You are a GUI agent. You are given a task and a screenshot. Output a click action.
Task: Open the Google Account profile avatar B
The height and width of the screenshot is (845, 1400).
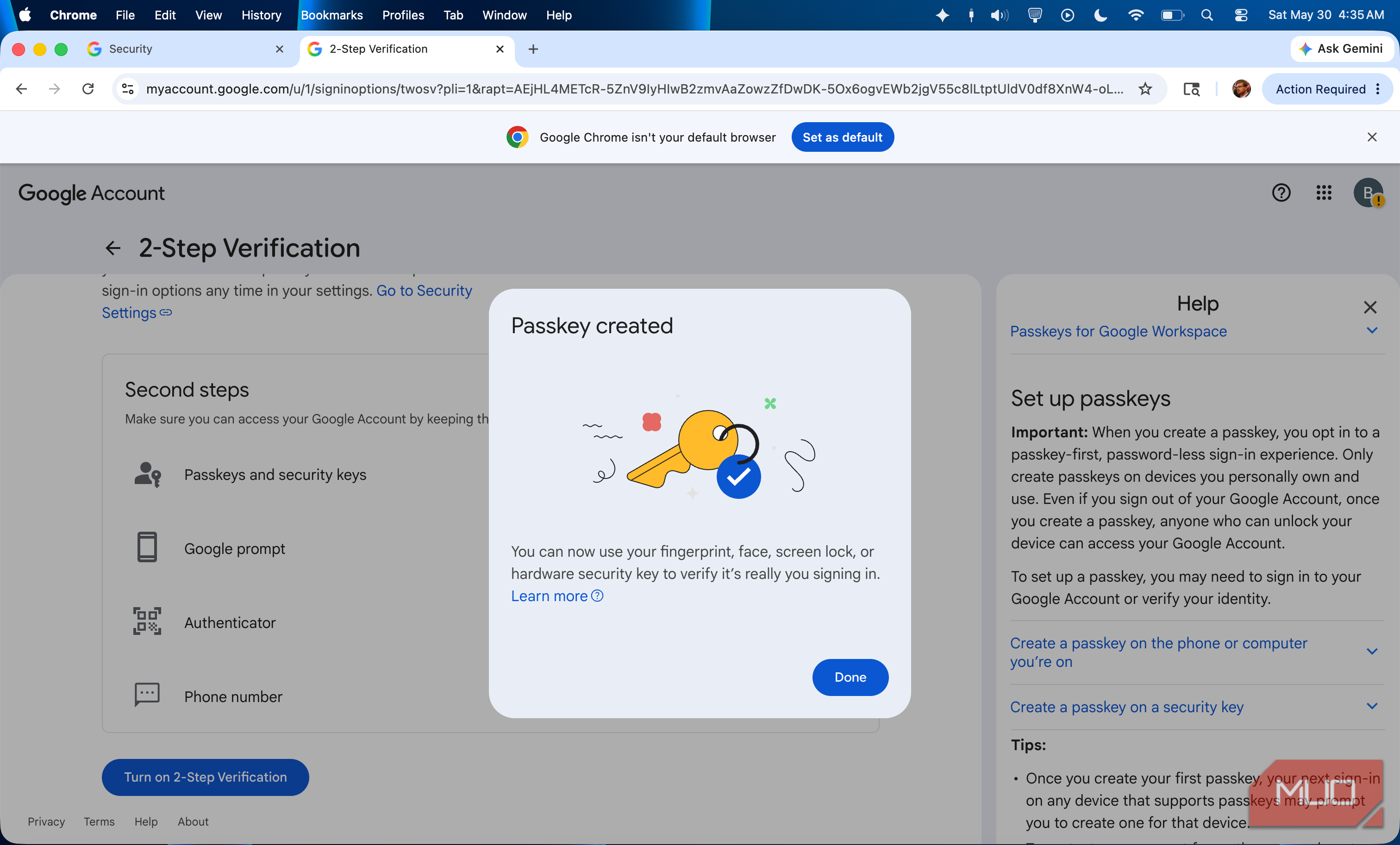tap(1368, 193)
